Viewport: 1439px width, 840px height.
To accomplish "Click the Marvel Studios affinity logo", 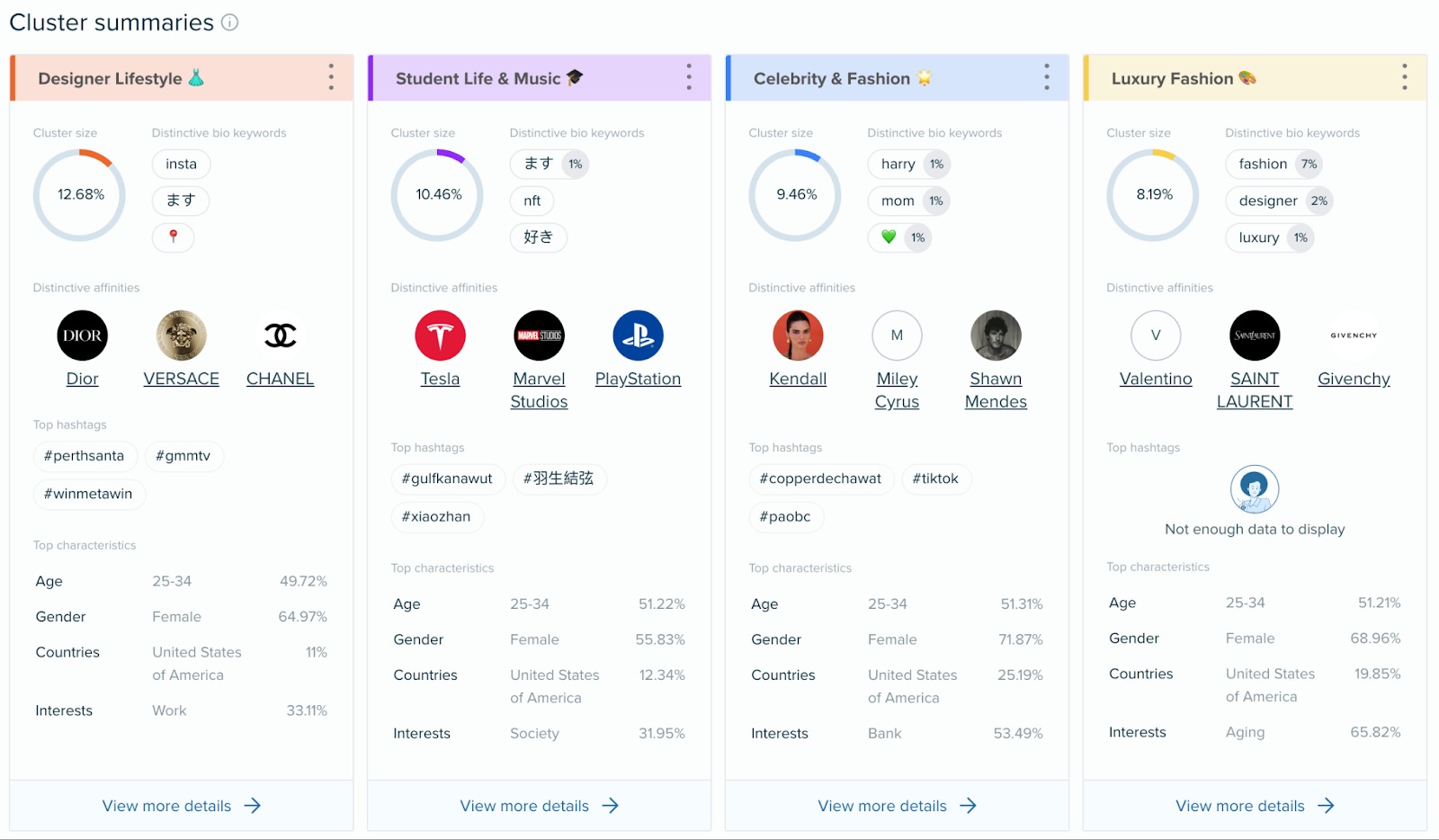I will 539,335.
